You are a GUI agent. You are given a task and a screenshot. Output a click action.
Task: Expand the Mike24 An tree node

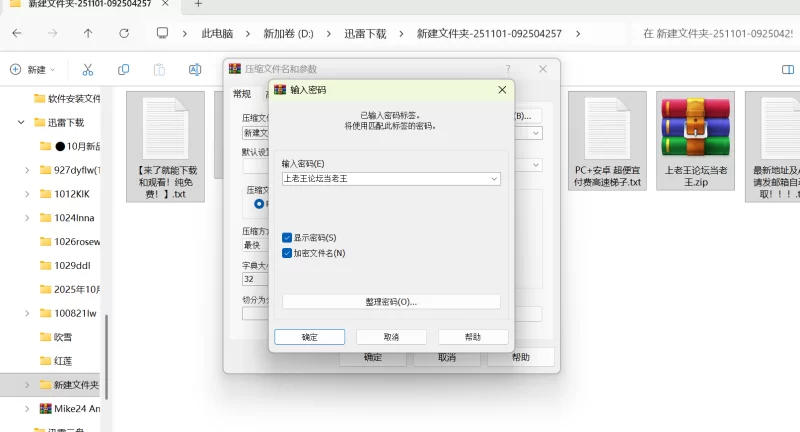coord(27,409)
